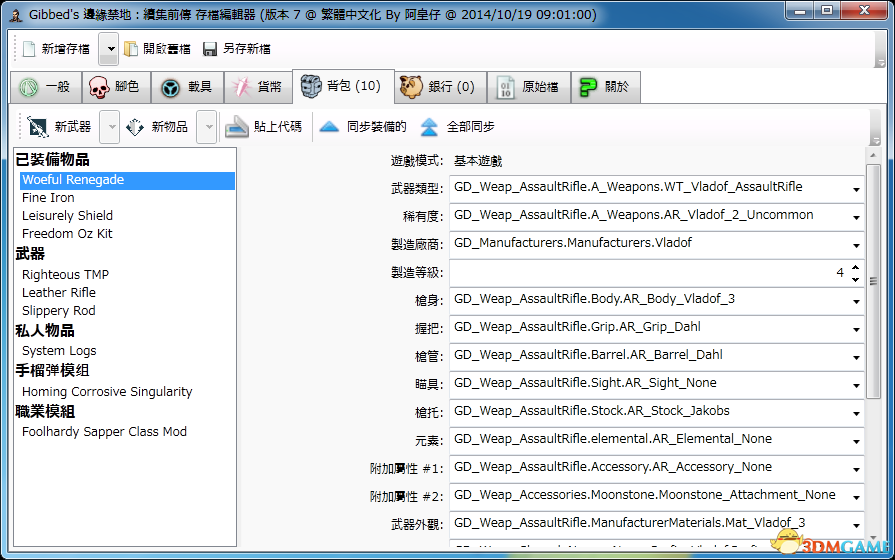Open the dropdown arrow next to 新增存檔

109,49
